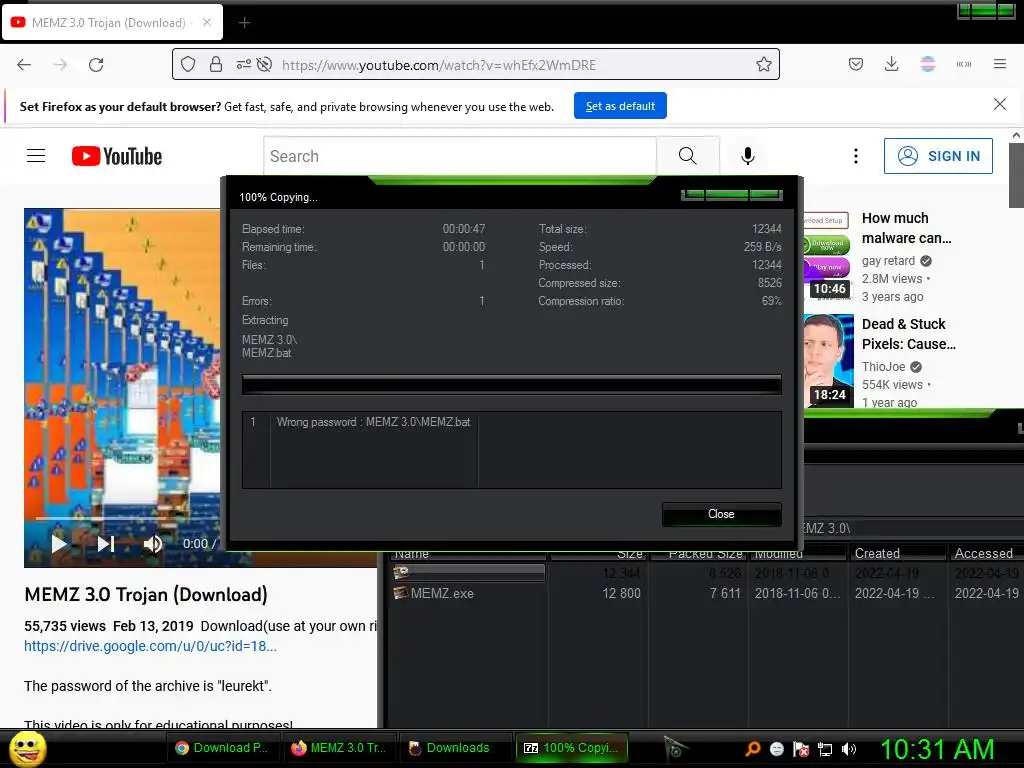Click the taskbar compass-like icon
The height and width of the screenshot is (768, 1024).
point(675,747)
